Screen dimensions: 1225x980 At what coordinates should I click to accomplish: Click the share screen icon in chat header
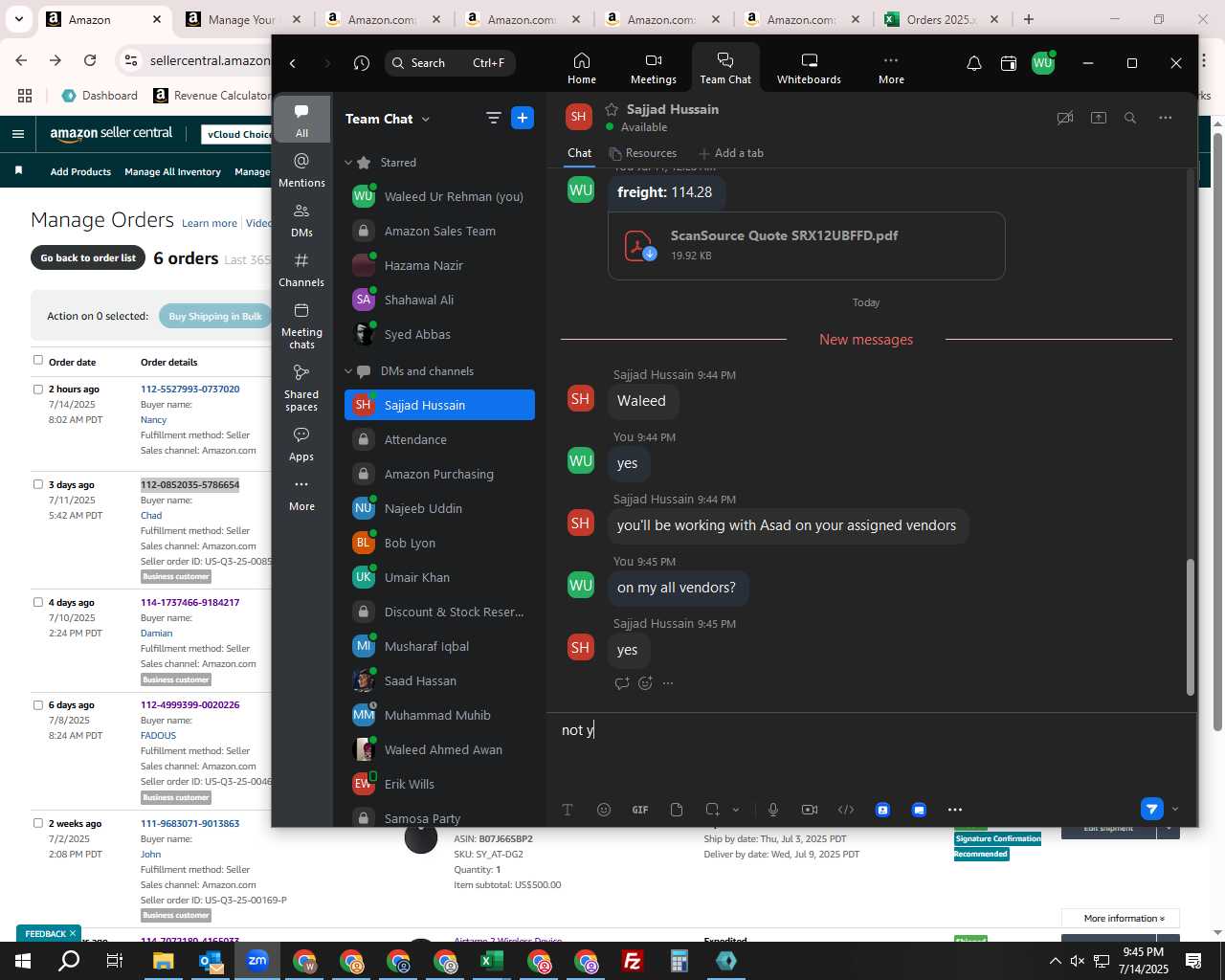(x=1099, y=118)
